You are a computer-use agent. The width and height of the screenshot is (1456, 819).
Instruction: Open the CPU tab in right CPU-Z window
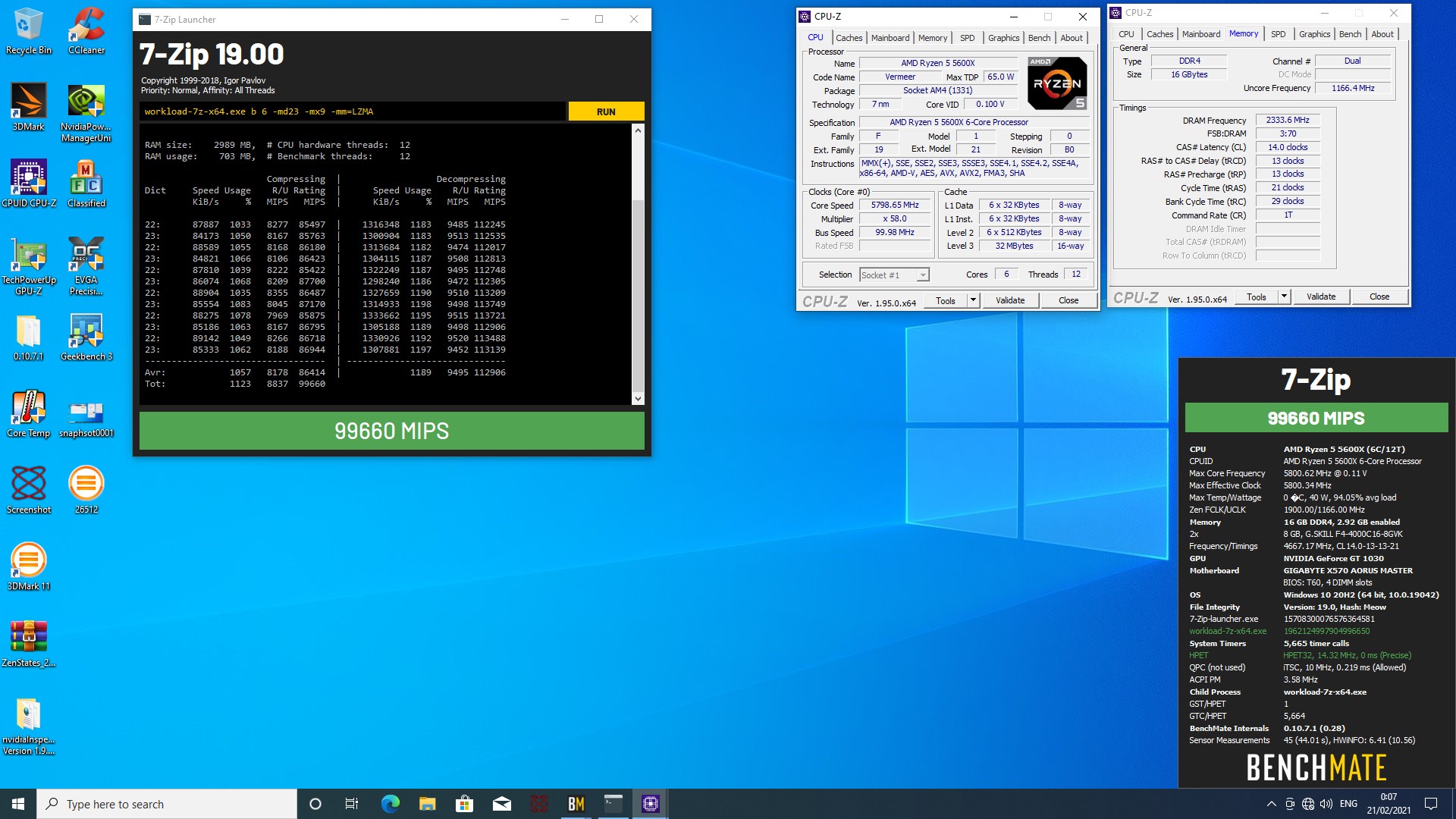[1126, 34]
